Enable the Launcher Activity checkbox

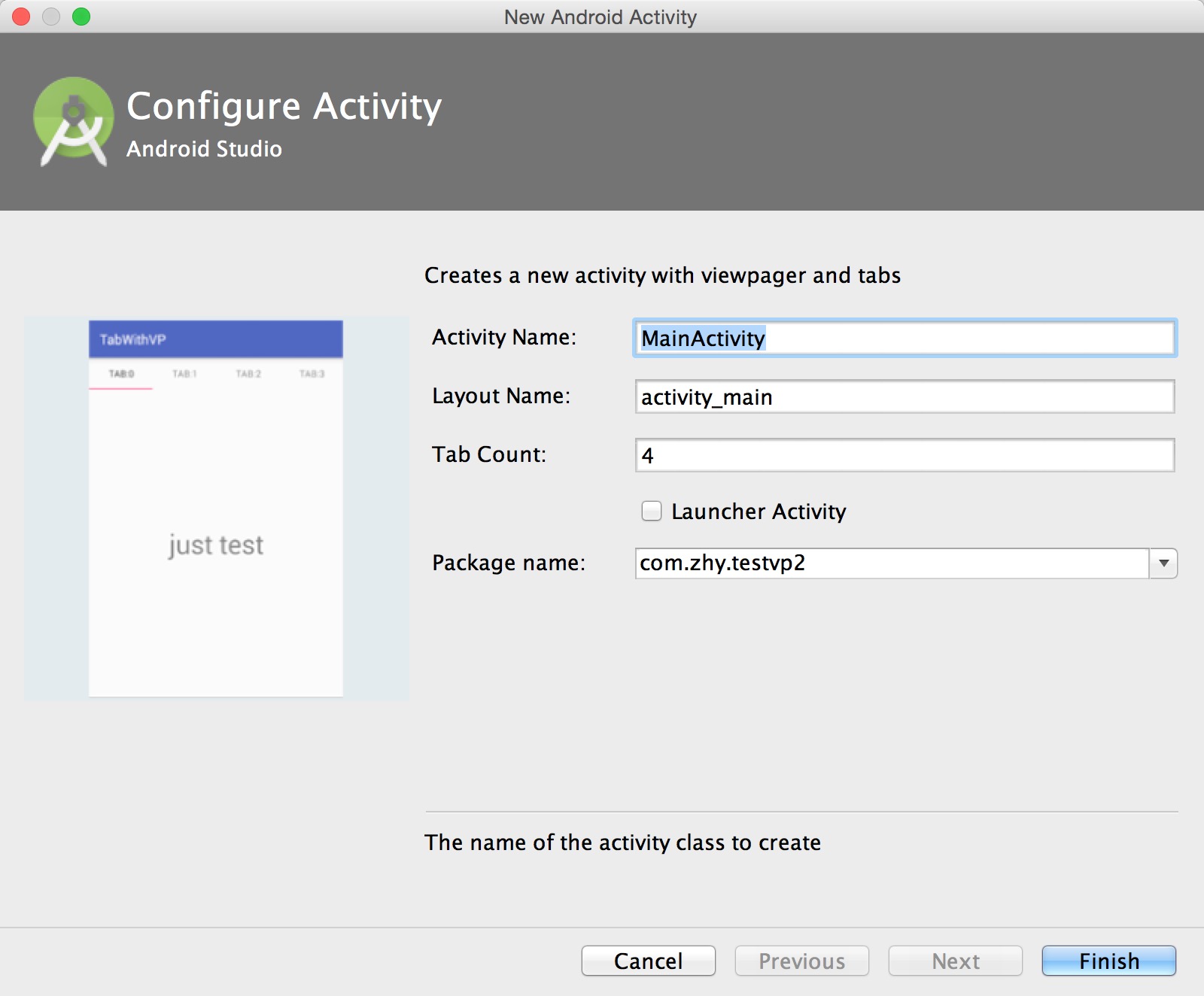click(x=652, y=512)
